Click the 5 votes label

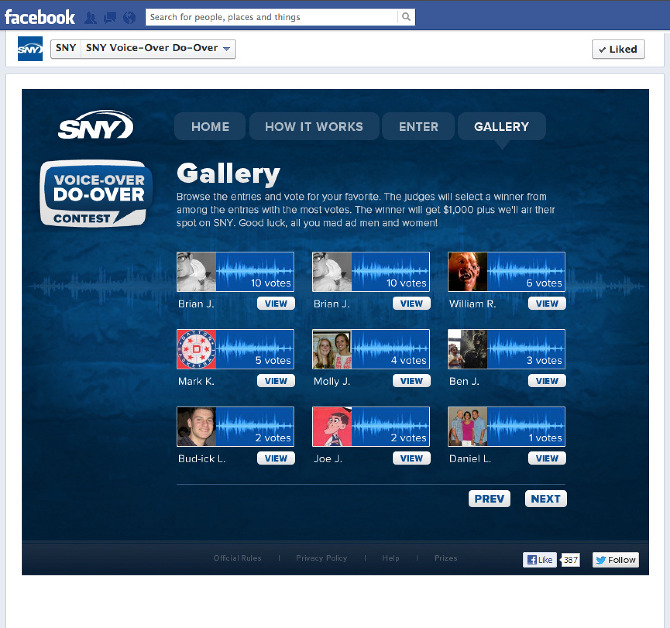pyautogui.click(x=273, y=360)
